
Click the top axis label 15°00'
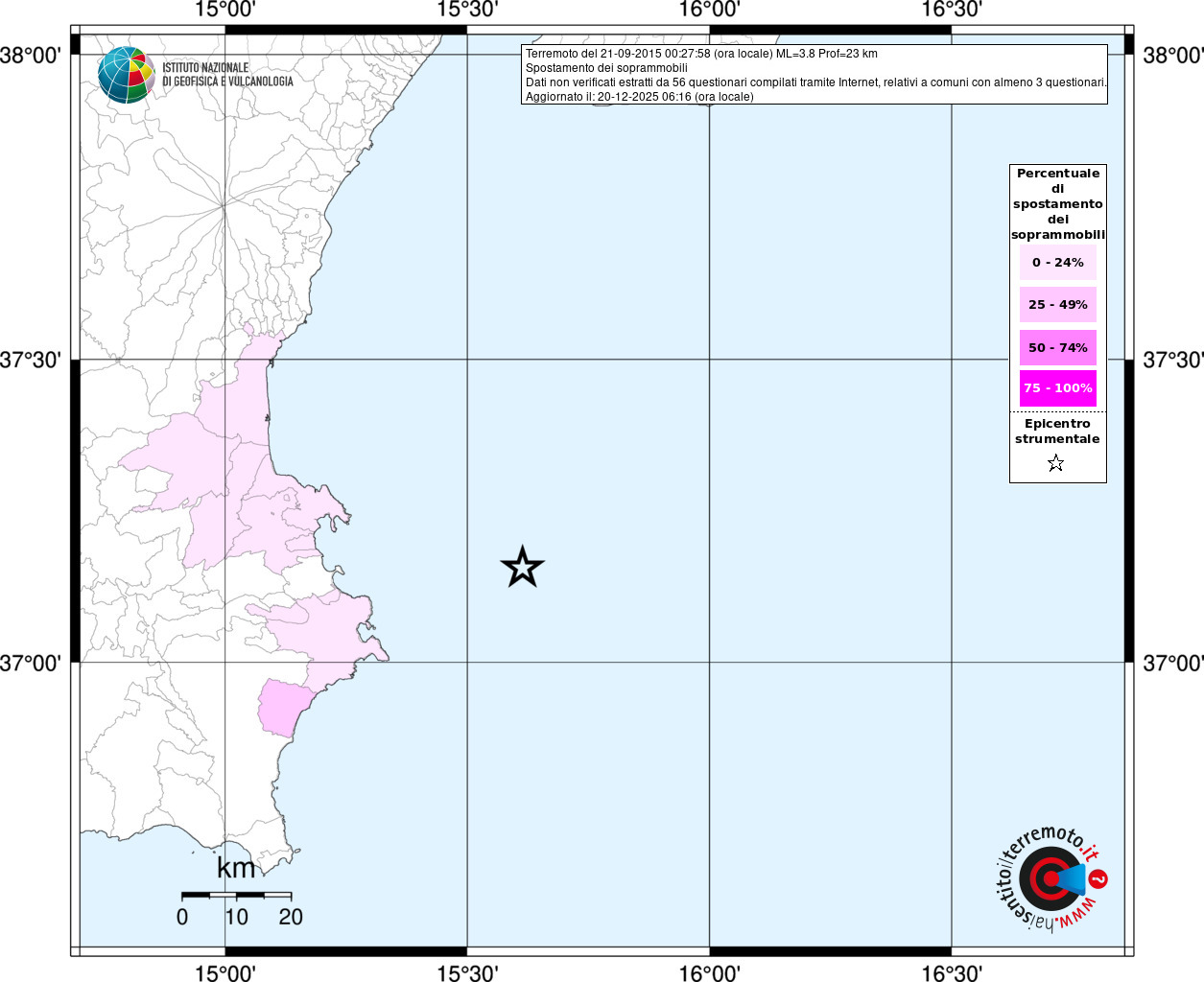coord(225,10)
